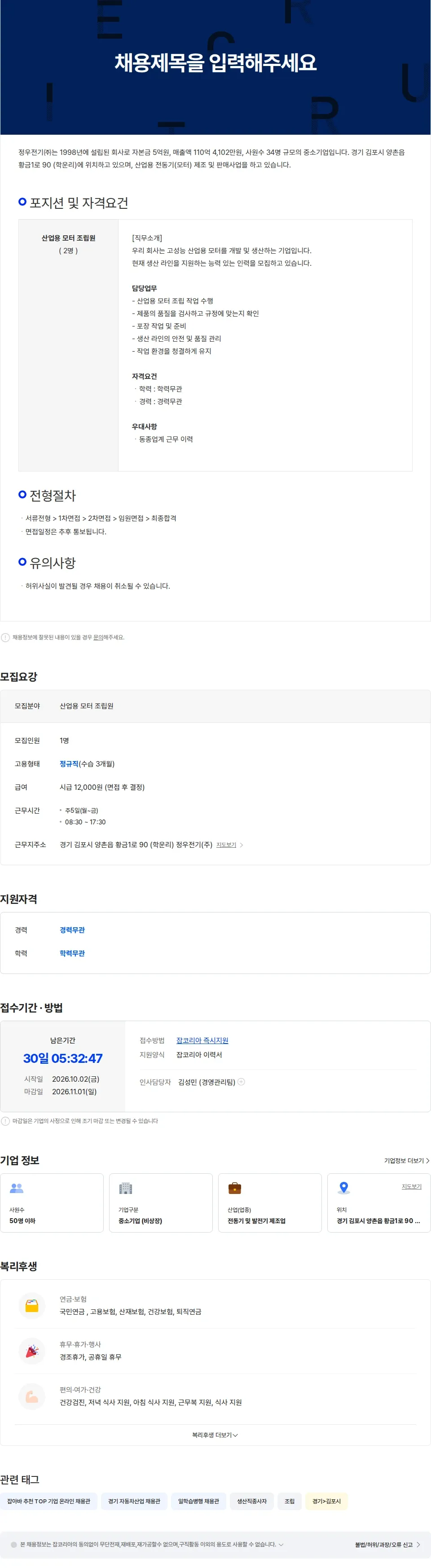The width and height of the screenshot is (431, 1568).
Task: Click chevron arrow after 근무지주소 지도보기
Action: 242,845
